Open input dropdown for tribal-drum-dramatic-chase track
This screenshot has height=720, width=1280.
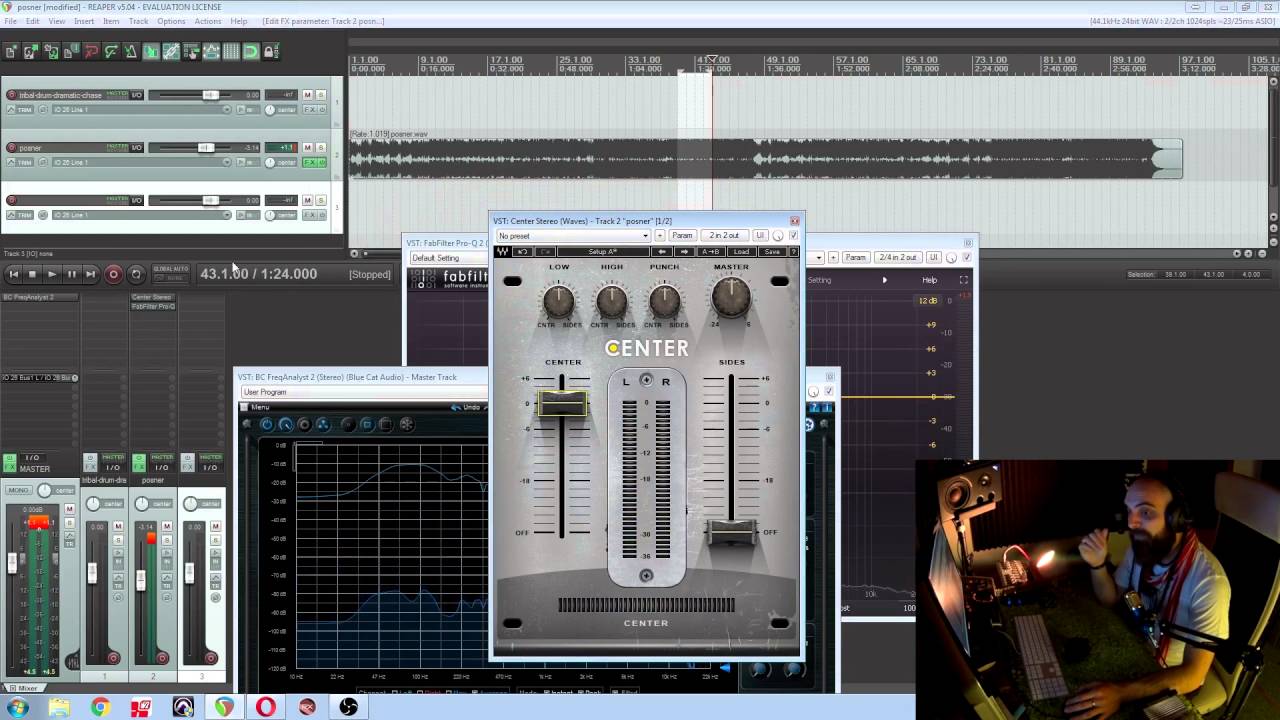(x=140, y=109)
